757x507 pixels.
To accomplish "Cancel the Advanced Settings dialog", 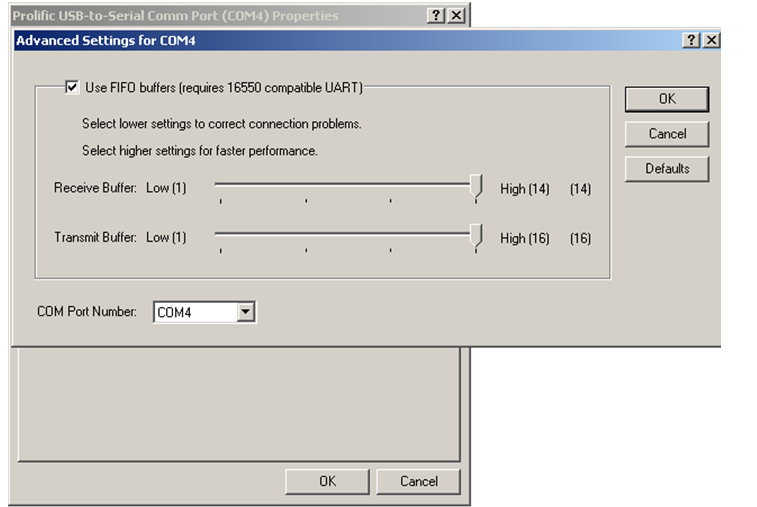I will click(x=666, y=134).
